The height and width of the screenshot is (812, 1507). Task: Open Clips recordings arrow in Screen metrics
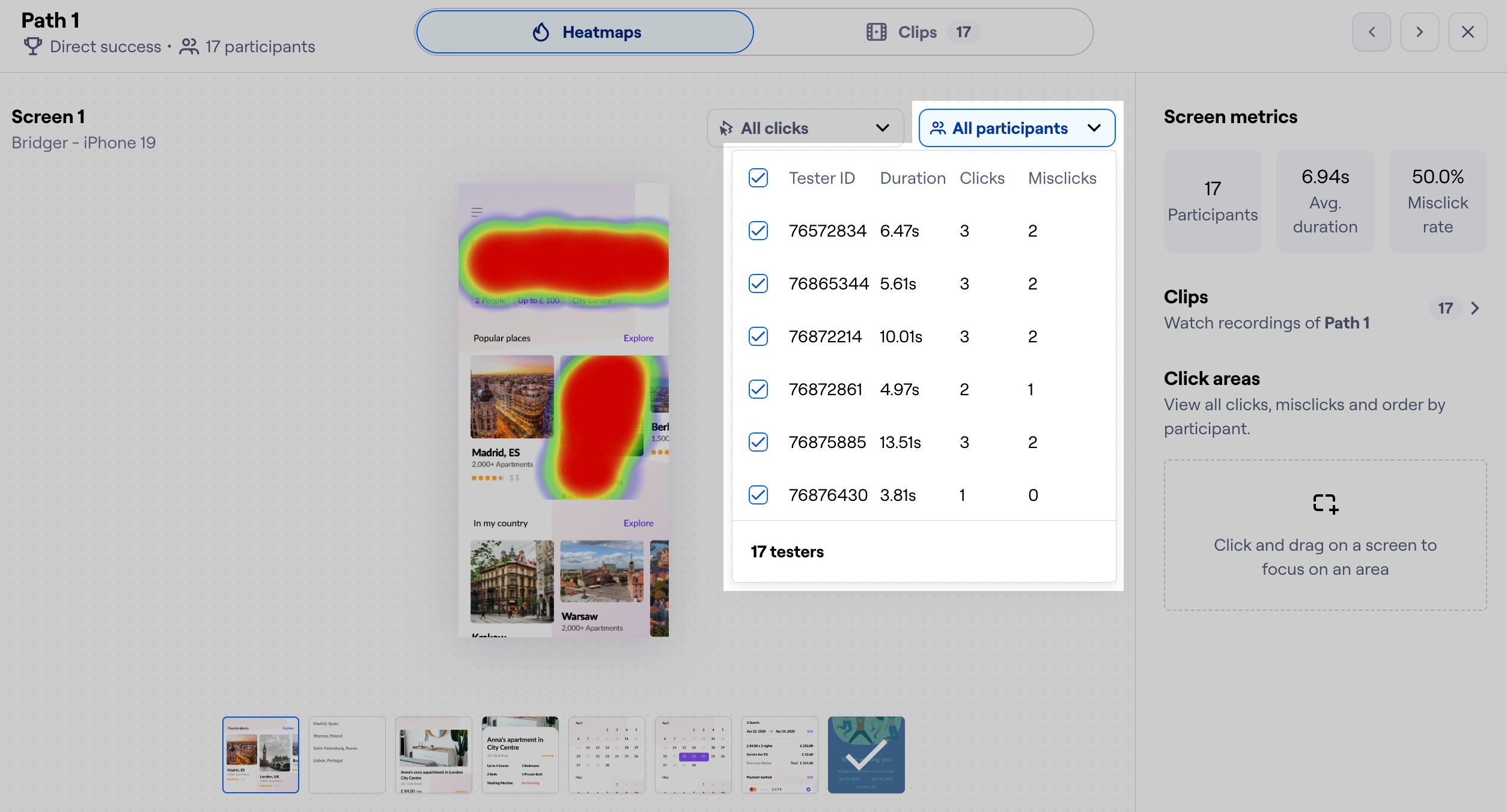pyautogui.click(x=1475, y=308)
